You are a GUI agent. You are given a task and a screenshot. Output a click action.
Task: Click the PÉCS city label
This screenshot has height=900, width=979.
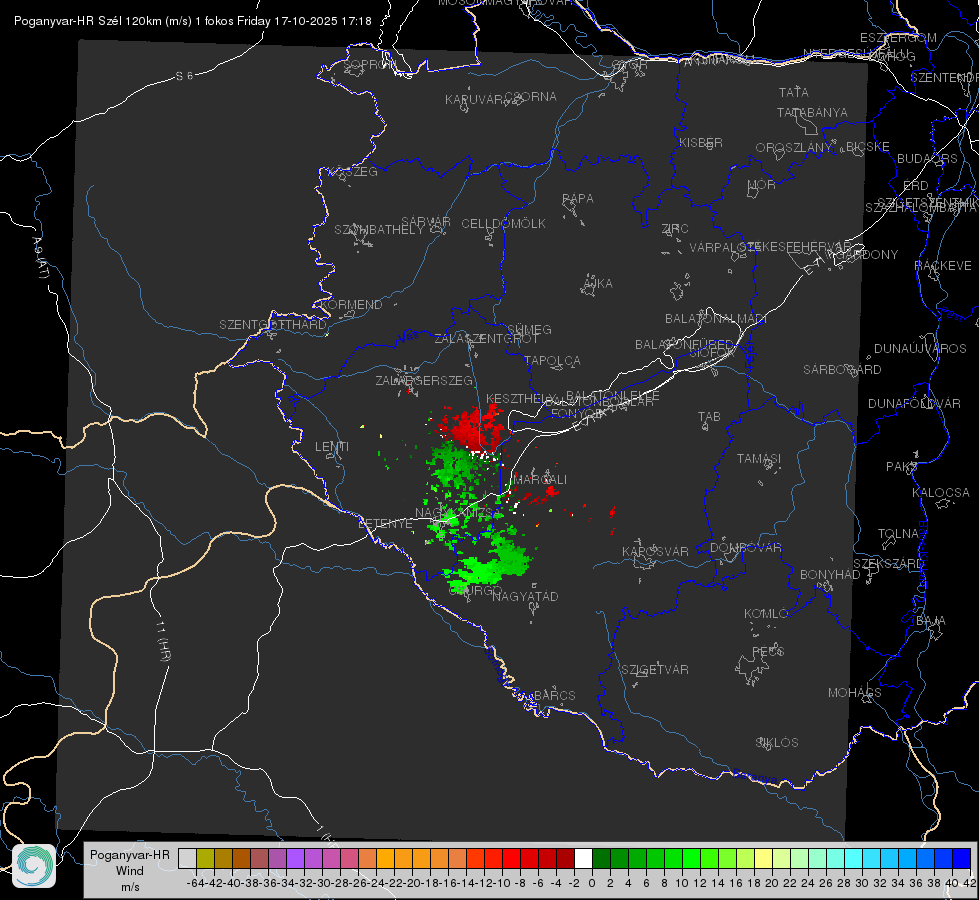tap(767, 651)
